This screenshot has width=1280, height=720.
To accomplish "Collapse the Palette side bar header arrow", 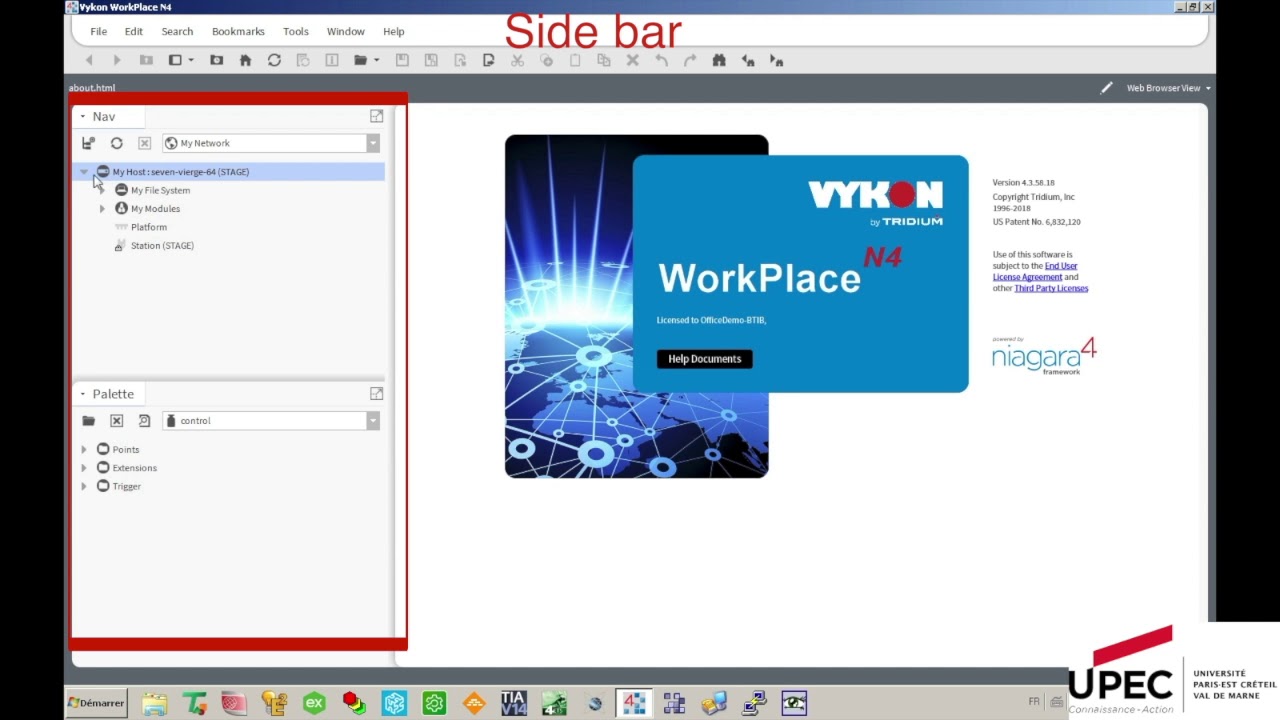I will pyautogui.click(x=83, y=394).
